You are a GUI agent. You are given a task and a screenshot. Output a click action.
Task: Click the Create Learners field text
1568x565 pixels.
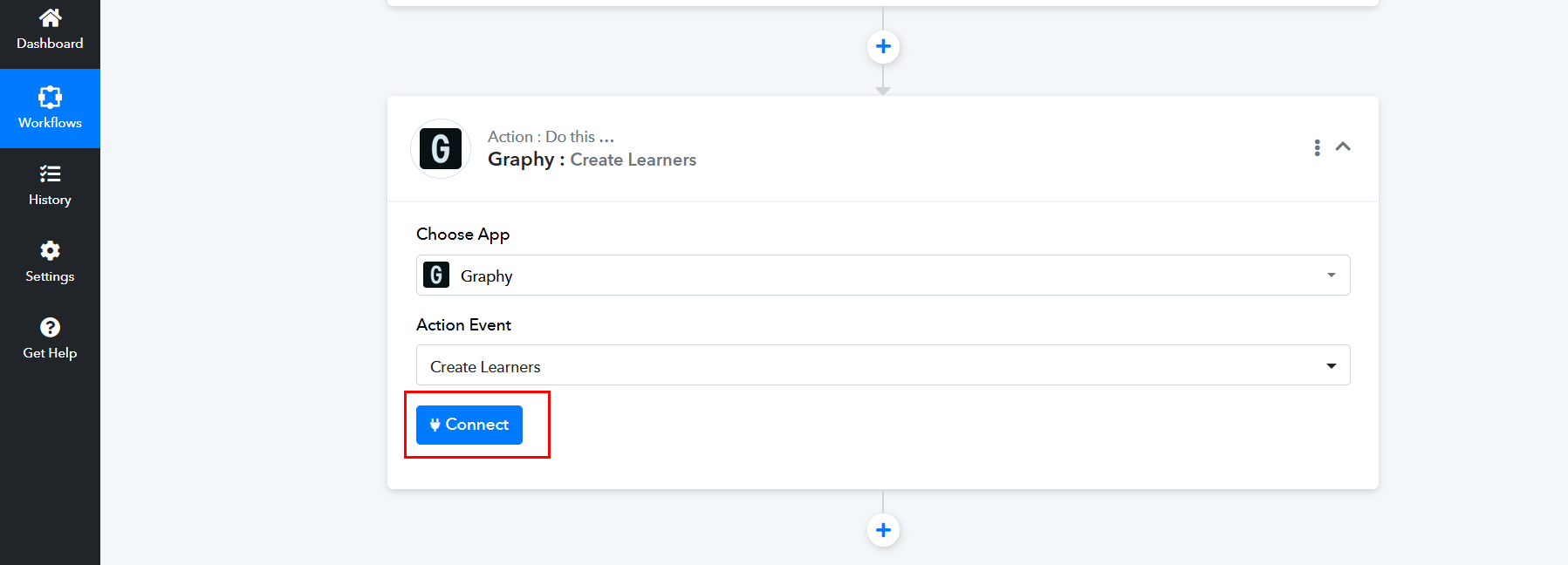tap(485, 367)
